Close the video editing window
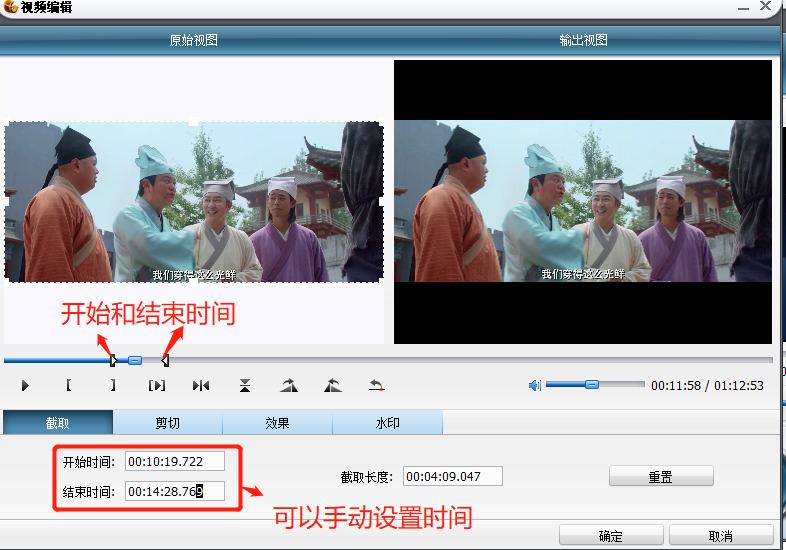786x550 pixels. (x=765, y=6)
